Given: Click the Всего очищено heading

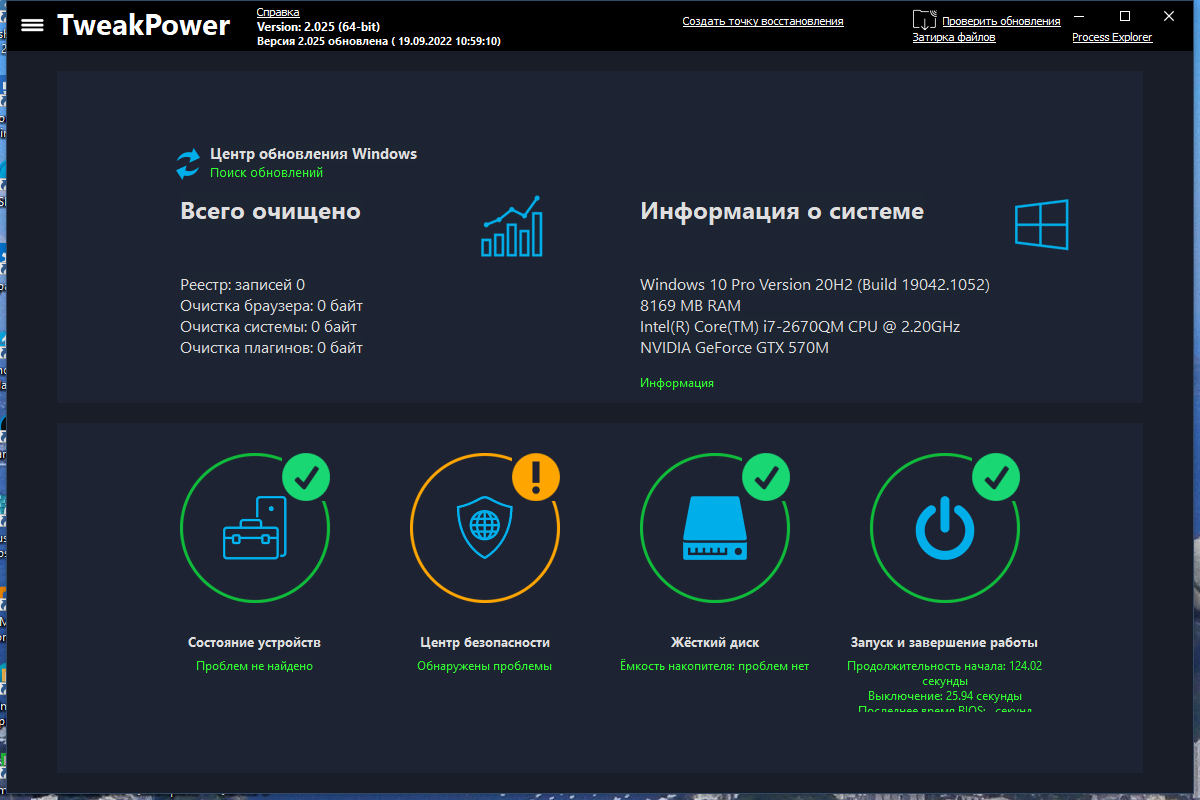Looking at the screenshot, I should pos(270,211).
